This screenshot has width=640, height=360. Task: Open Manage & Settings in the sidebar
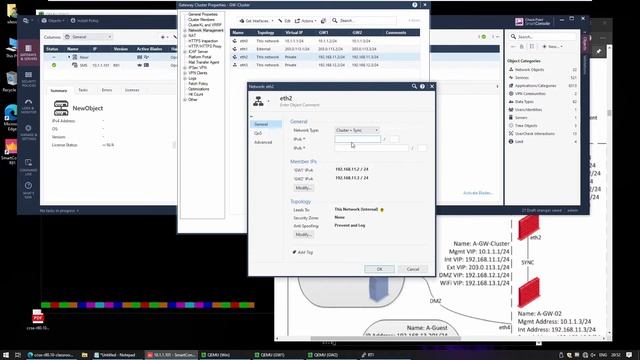[28, 132]
